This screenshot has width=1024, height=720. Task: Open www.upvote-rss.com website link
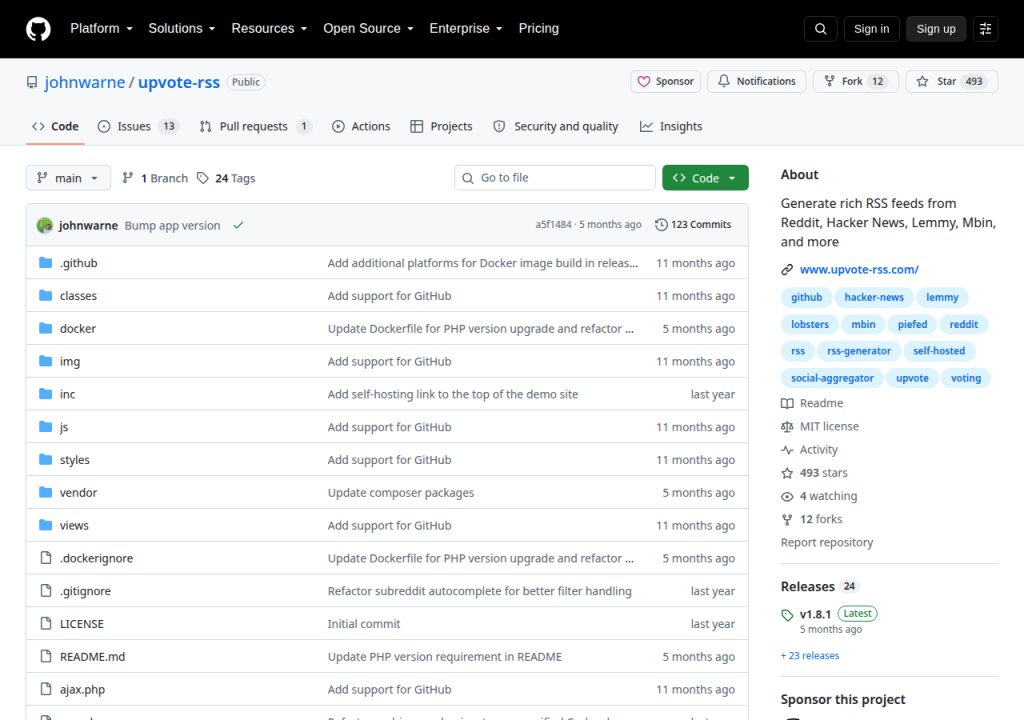859,270
